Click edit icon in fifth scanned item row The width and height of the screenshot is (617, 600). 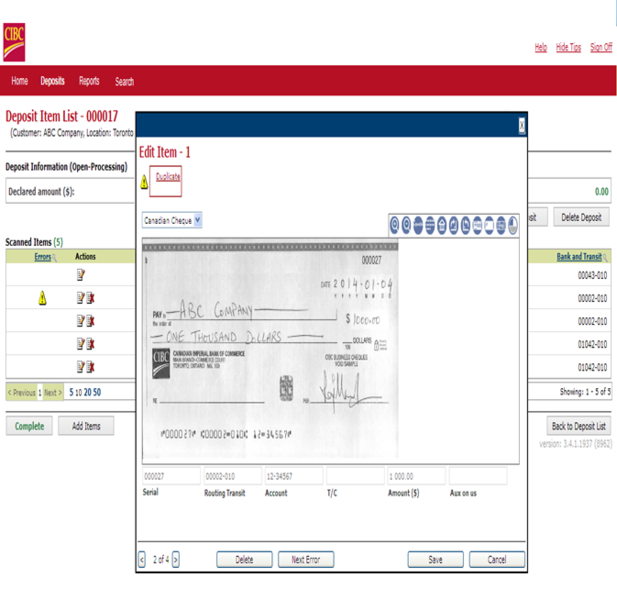81,367
